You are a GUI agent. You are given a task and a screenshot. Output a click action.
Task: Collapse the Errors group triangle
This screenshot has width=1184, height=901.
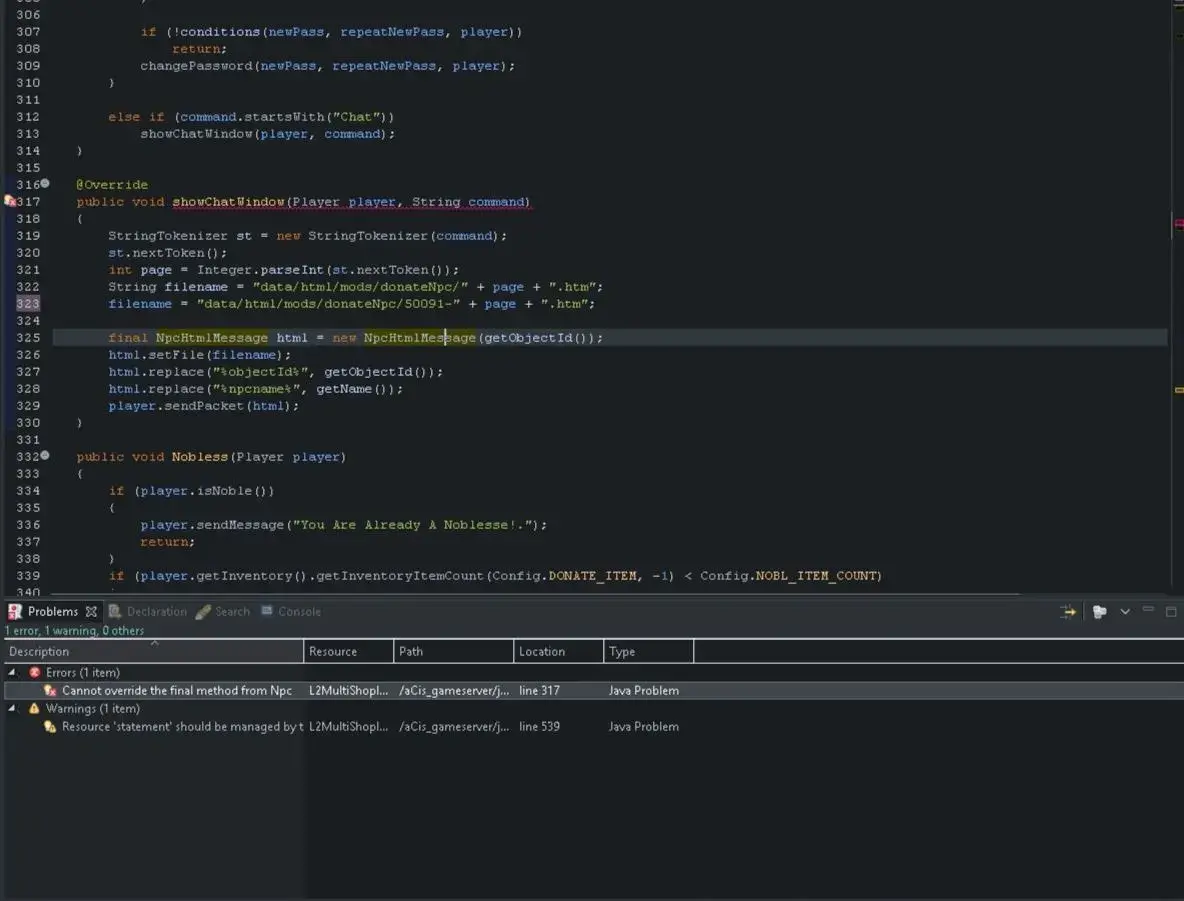click(12, 671)
